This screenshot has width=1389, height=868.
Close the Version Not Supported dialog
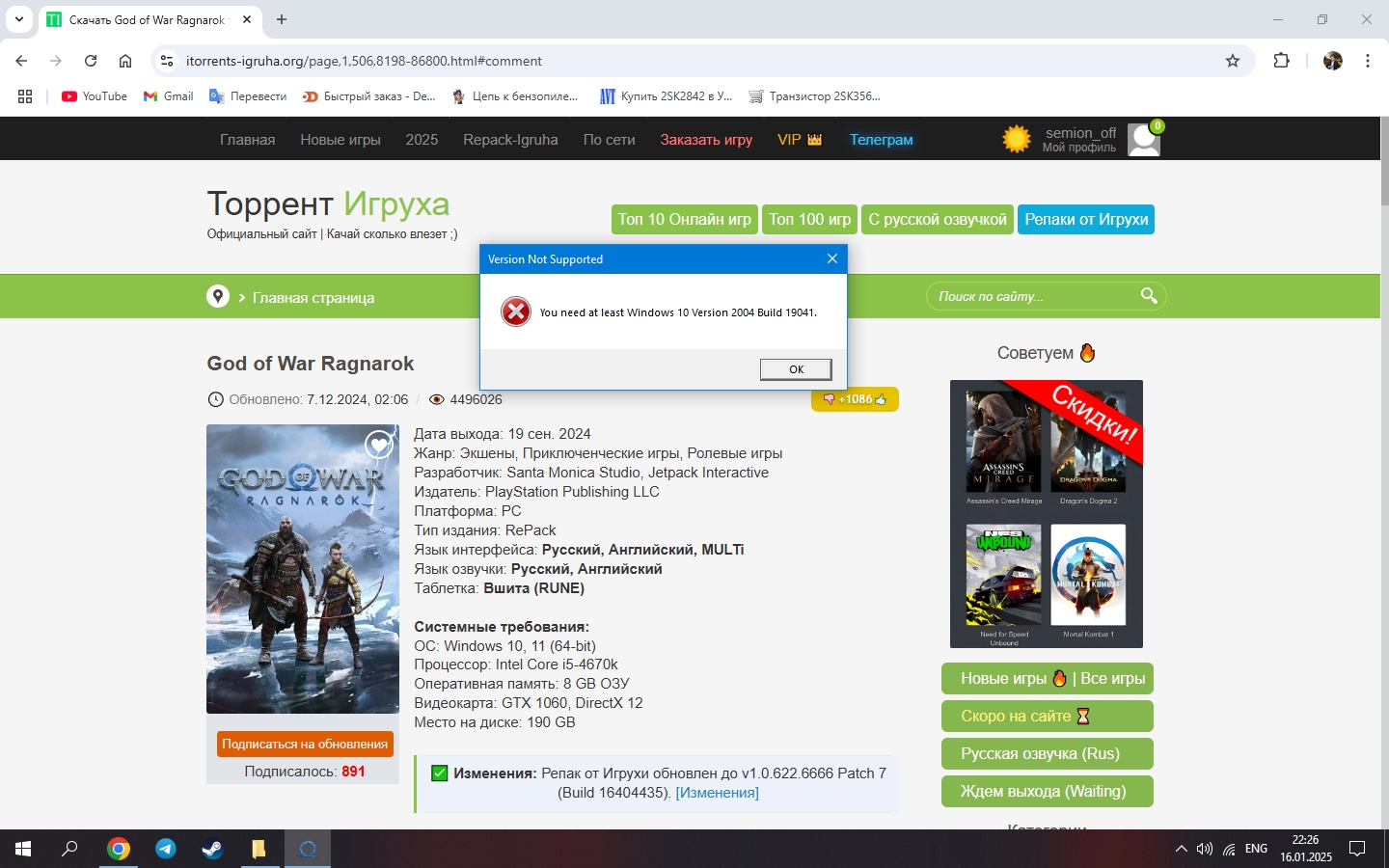click(x=831, y=258)
